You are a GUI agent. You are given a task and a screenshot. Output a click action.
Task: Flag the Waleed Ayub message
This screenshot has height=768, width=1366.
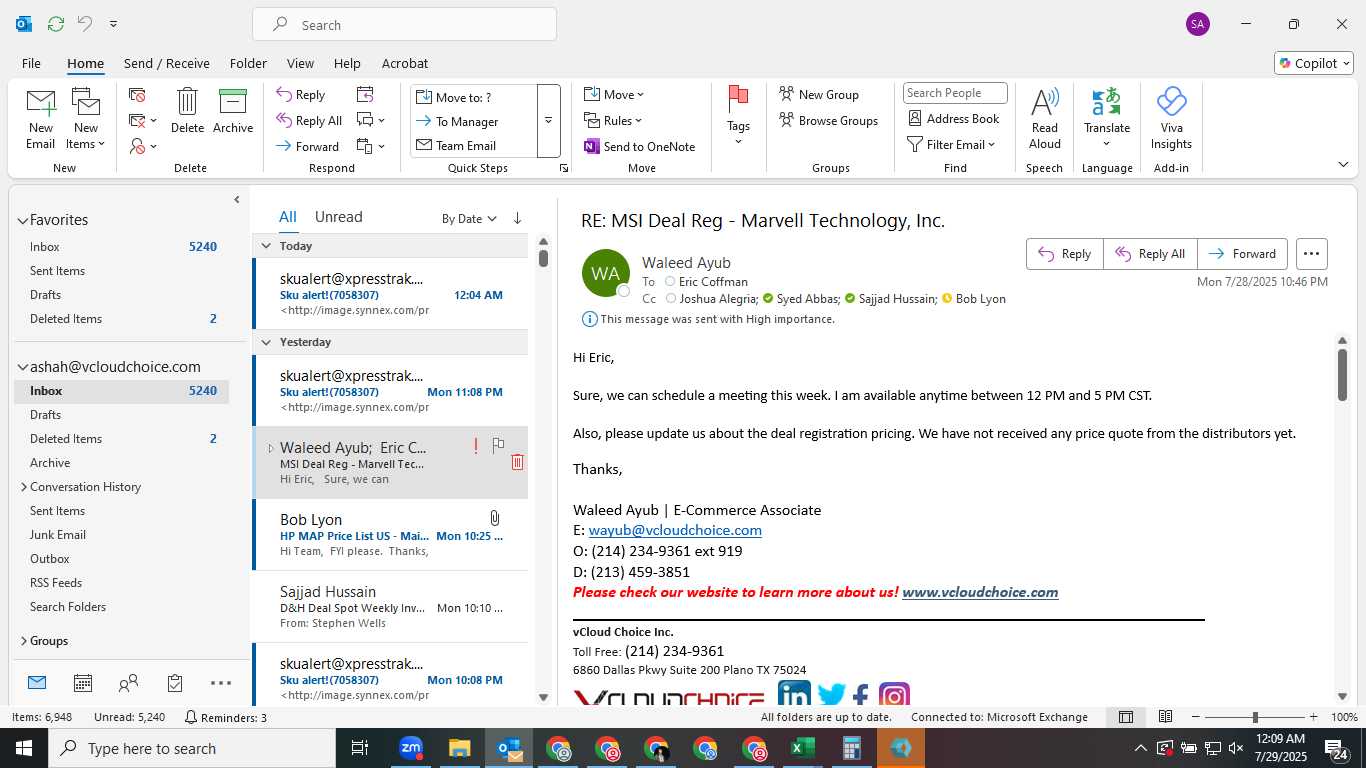click(x=498, y=445)
